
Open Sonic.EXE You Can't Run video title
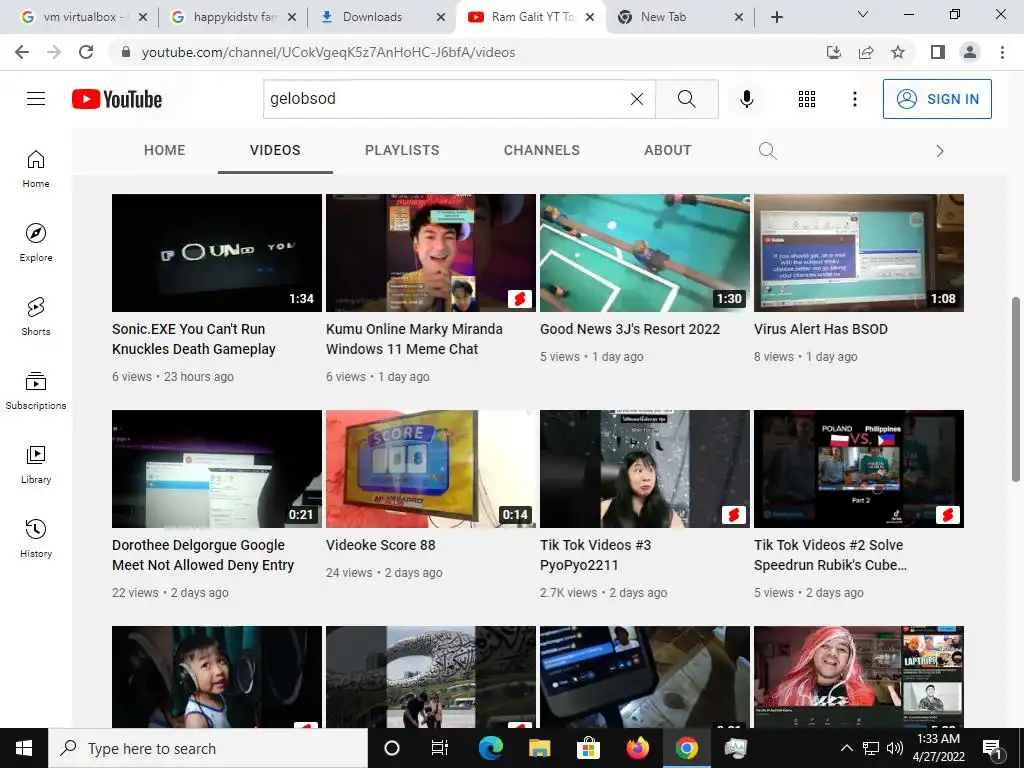point(194,339)
